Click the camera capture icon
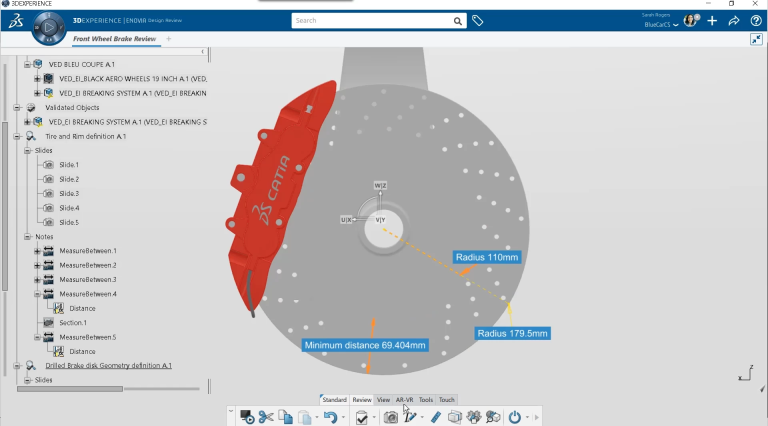This screenshot has width=768, height=426. pyautogui.click(x=391, y=416)
